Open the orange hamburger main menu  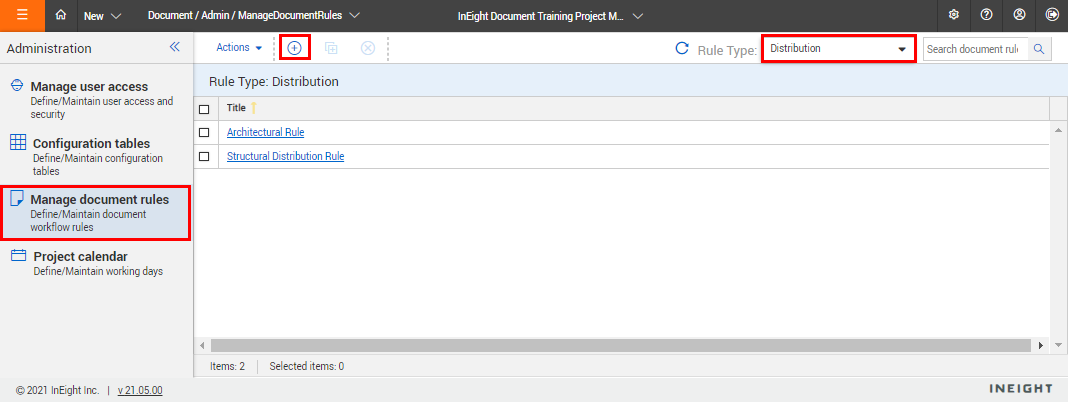point(22,16)
